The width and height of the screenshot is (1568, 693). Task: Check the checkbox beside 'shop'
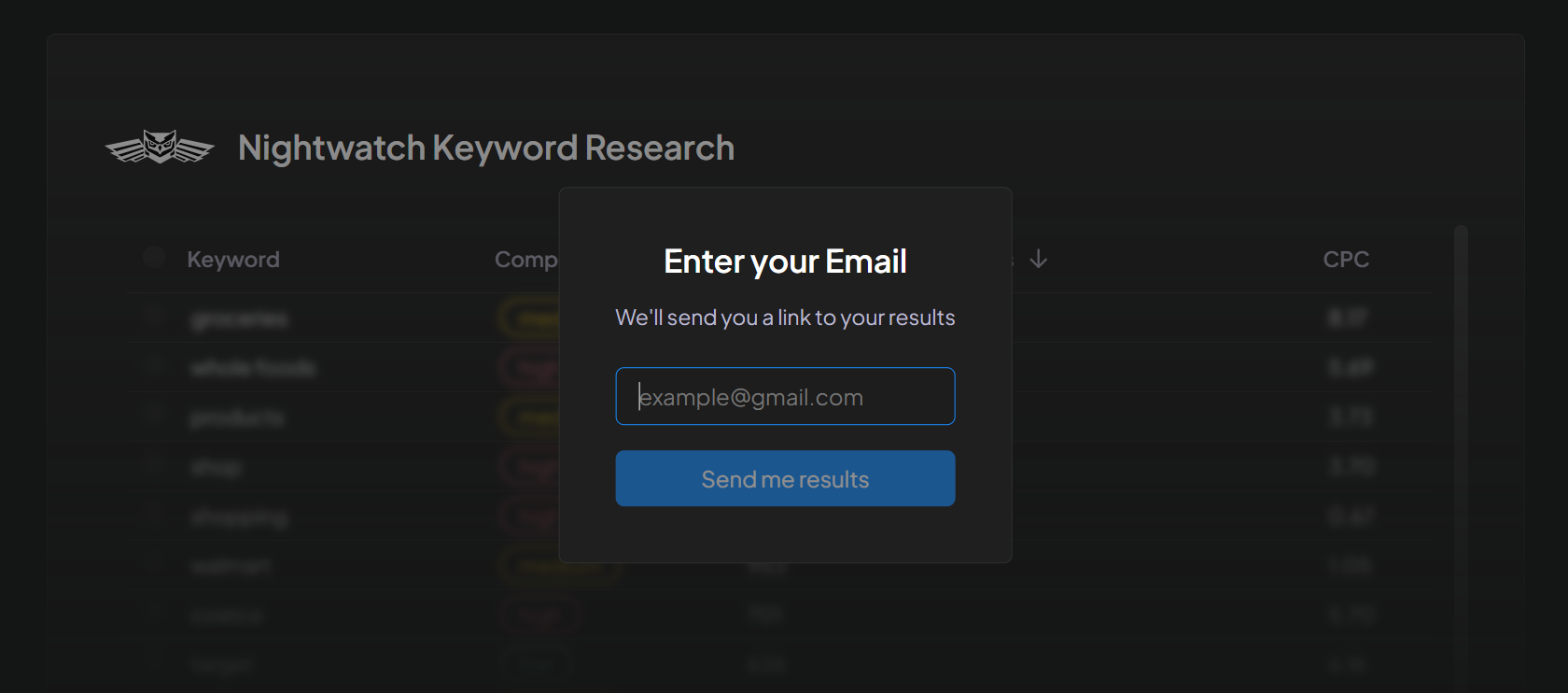click(152, 466)
